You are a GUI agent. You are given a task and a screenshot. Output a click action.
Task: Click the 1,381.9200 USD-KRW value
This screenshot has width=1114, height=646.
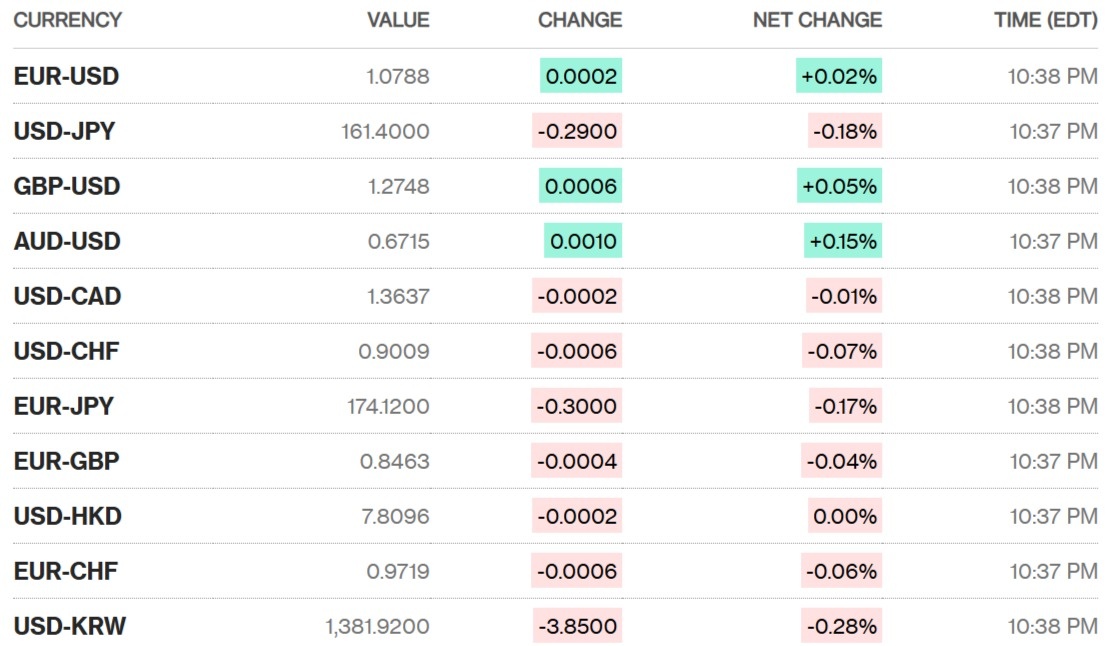coord(377,626)
